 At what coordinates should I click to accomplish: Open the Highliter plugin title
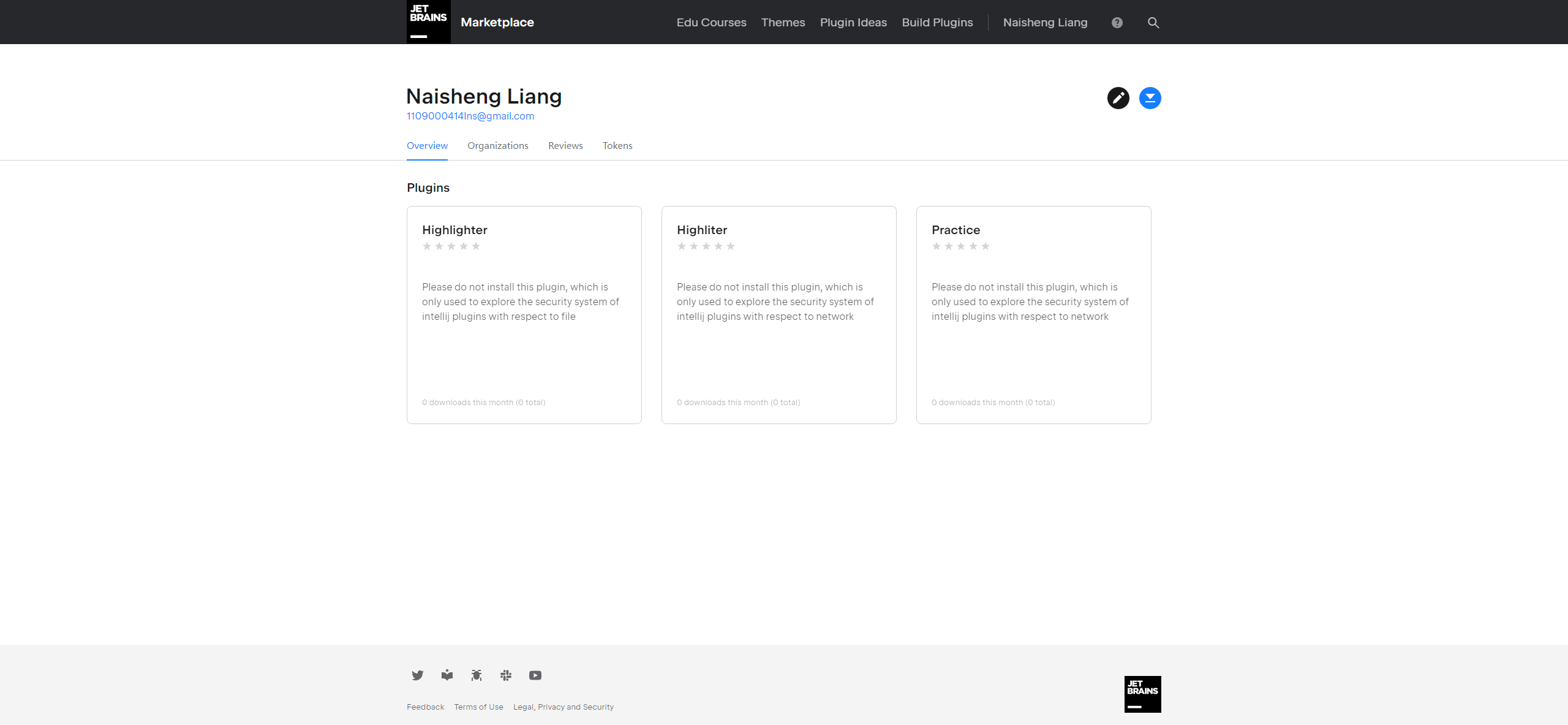coord(702,230)
